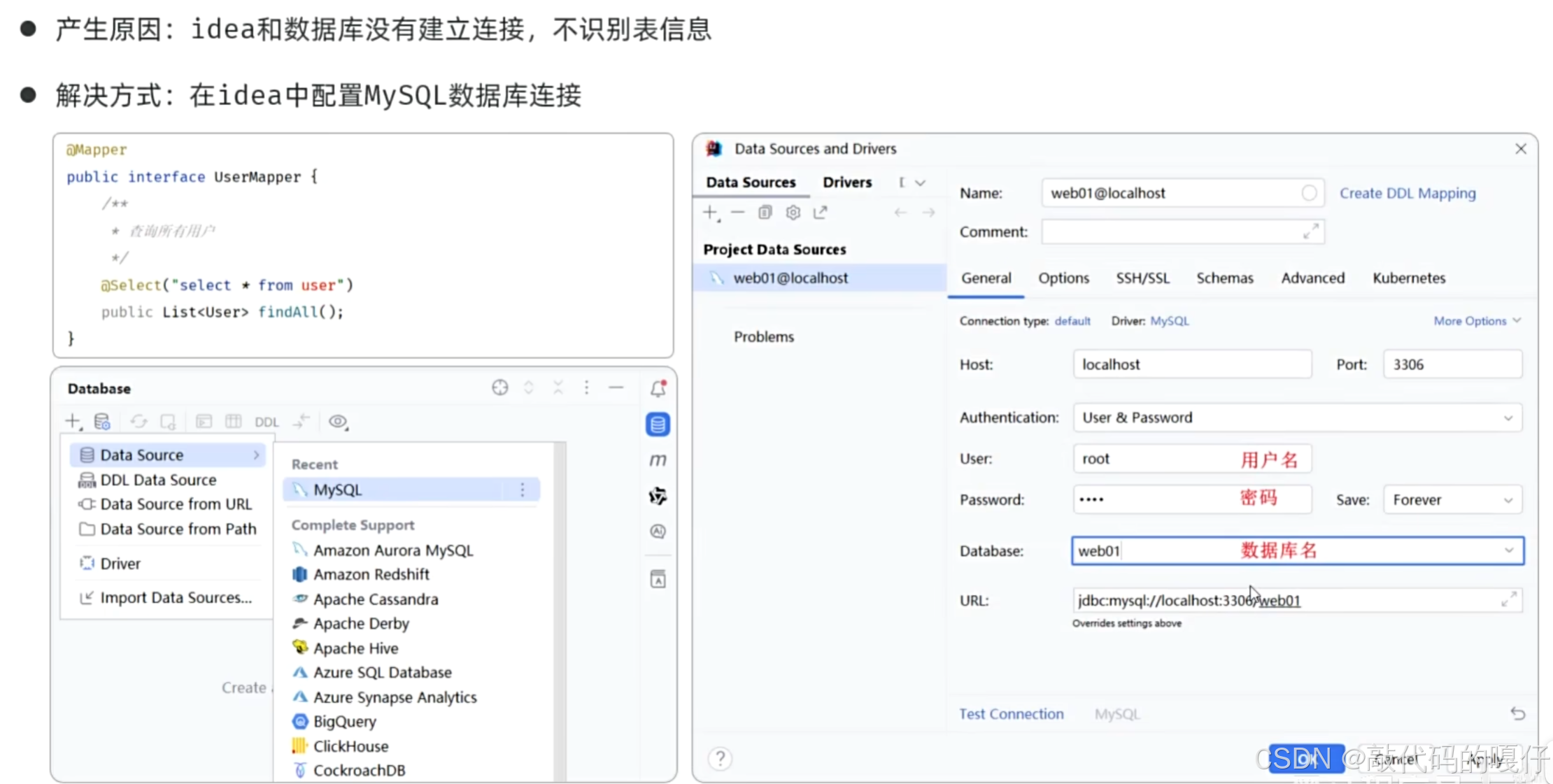Viewport: 1553px width, 784px height.
Task: Open data source properties icon in Database panel
Action: (102, 421)
